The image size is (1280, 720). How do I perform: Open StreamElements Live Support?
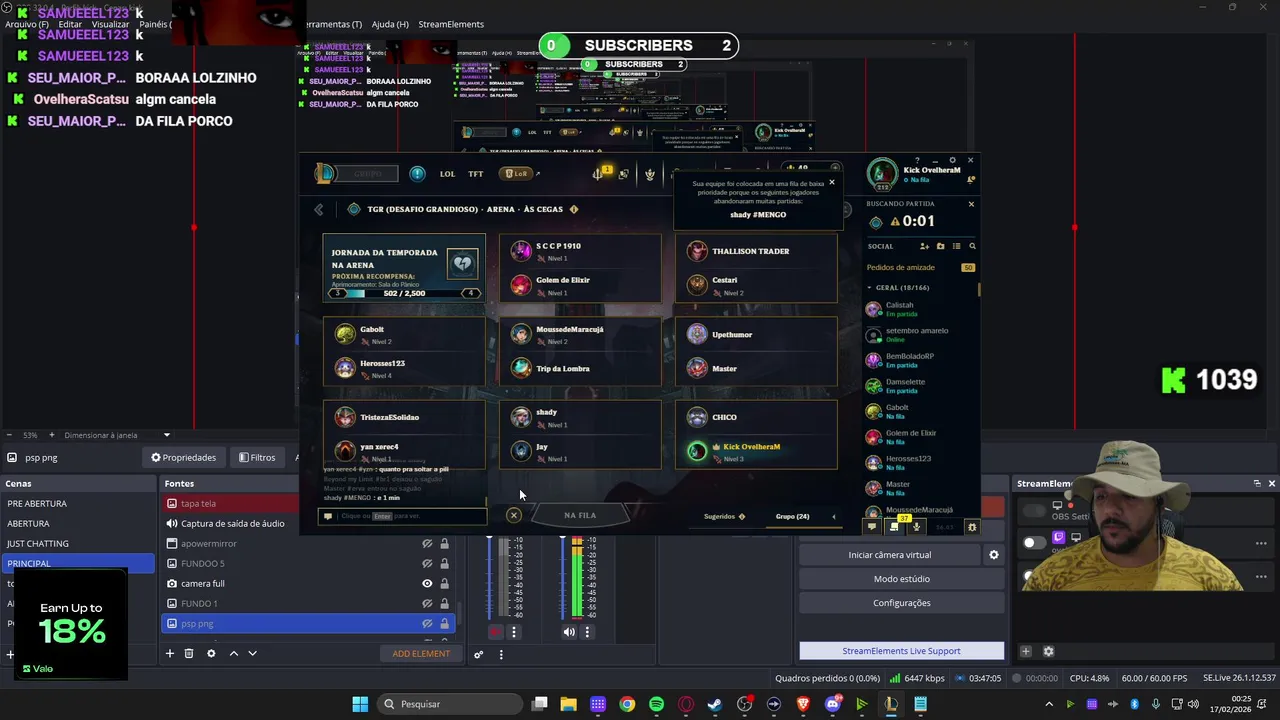pyautogui.click(x=902, y=651)
